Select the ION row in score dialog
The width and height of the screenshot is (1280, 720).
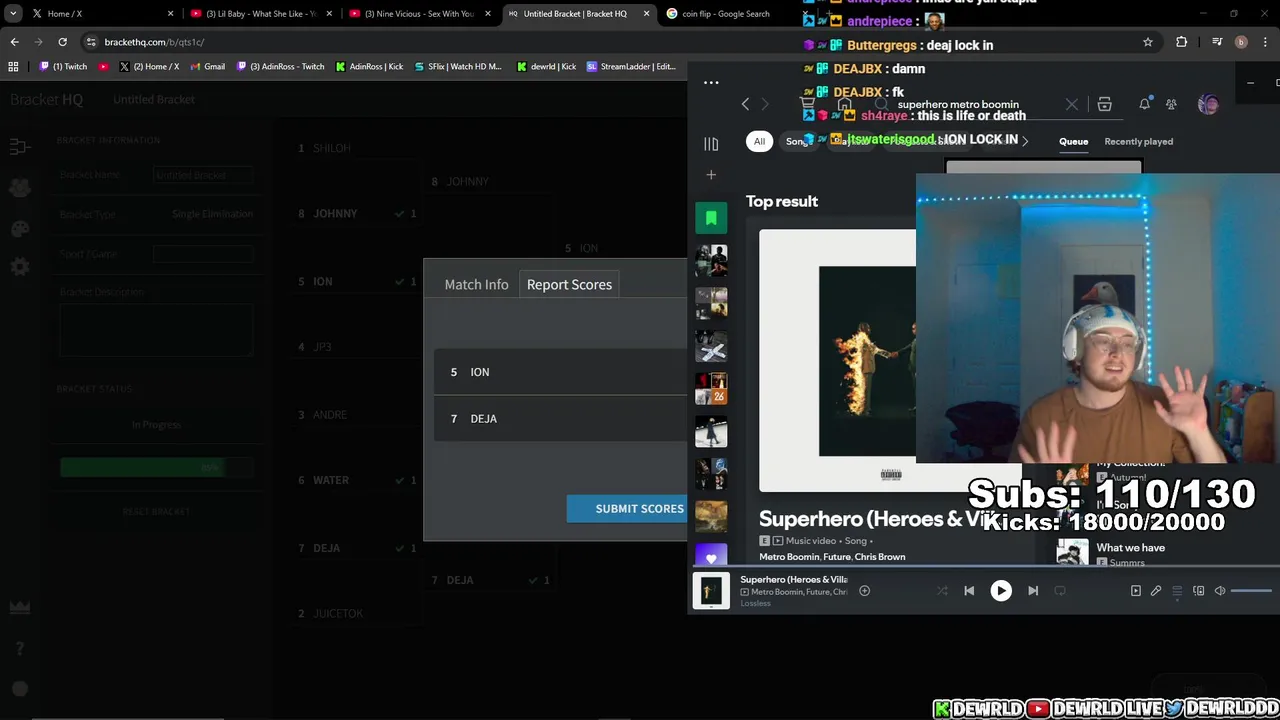click(x=561, y=372)
